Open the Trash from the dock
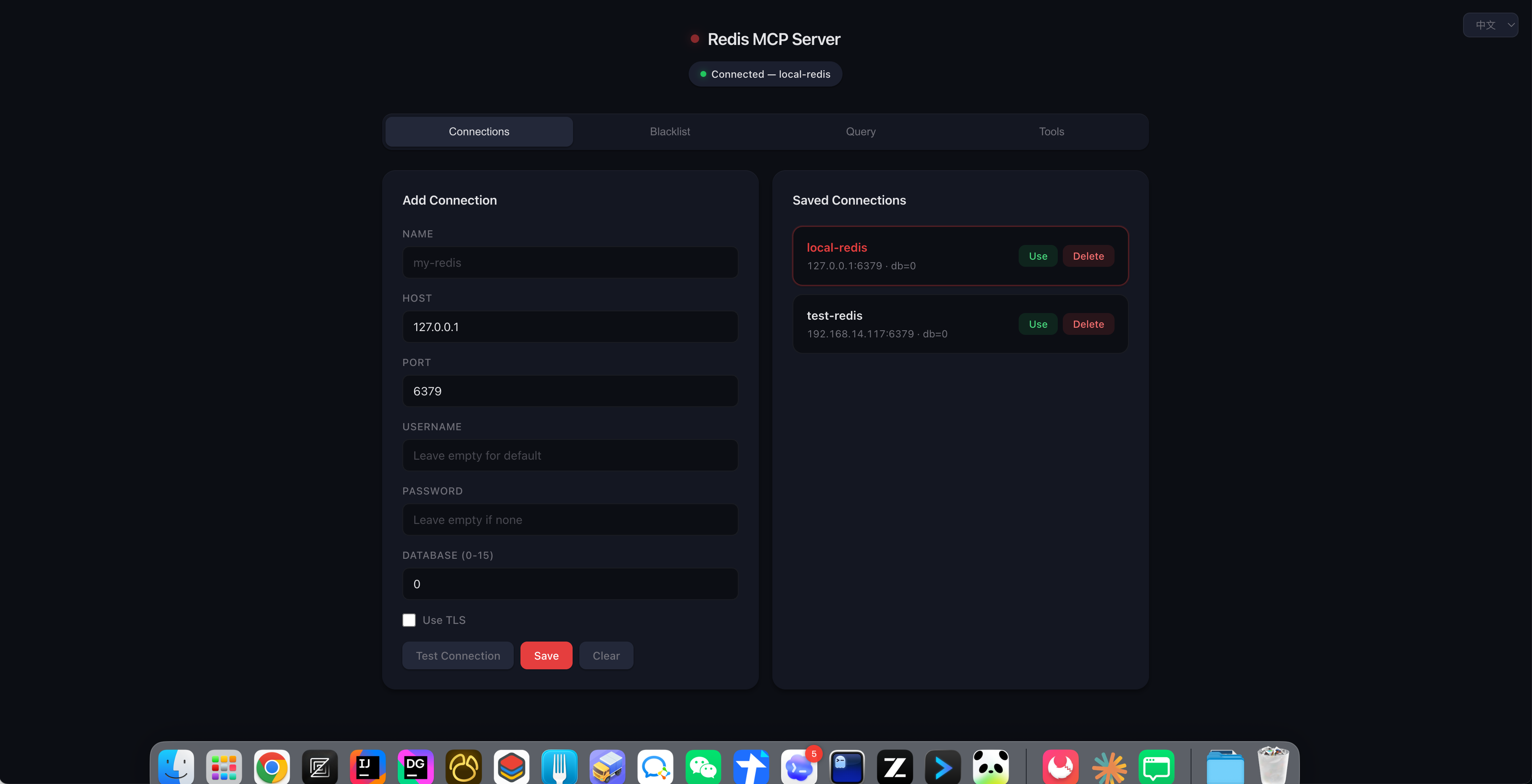 (1273, 766)
